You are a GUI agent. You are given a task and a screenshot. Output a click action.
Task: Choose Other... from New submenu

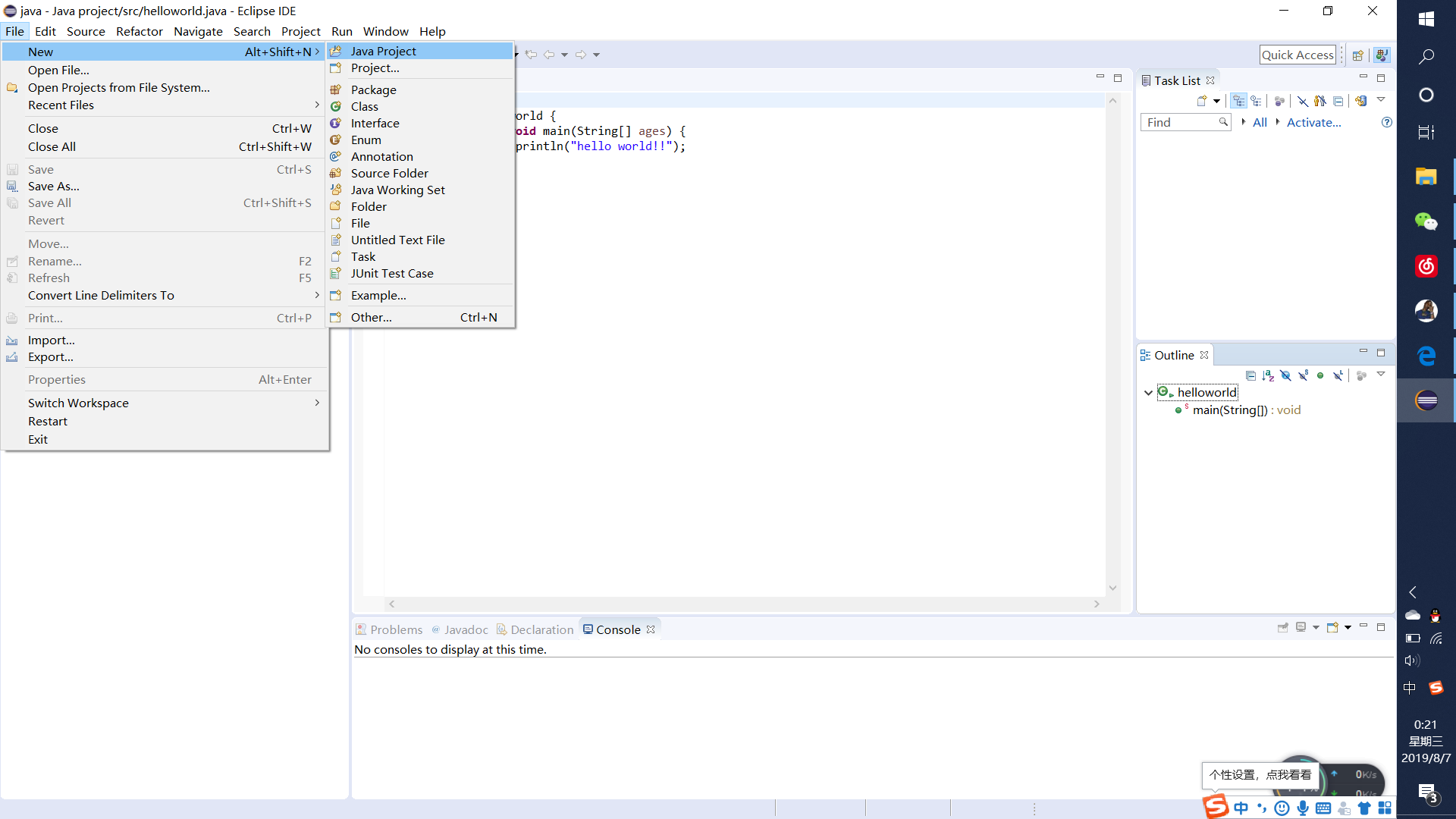(420, 317)
